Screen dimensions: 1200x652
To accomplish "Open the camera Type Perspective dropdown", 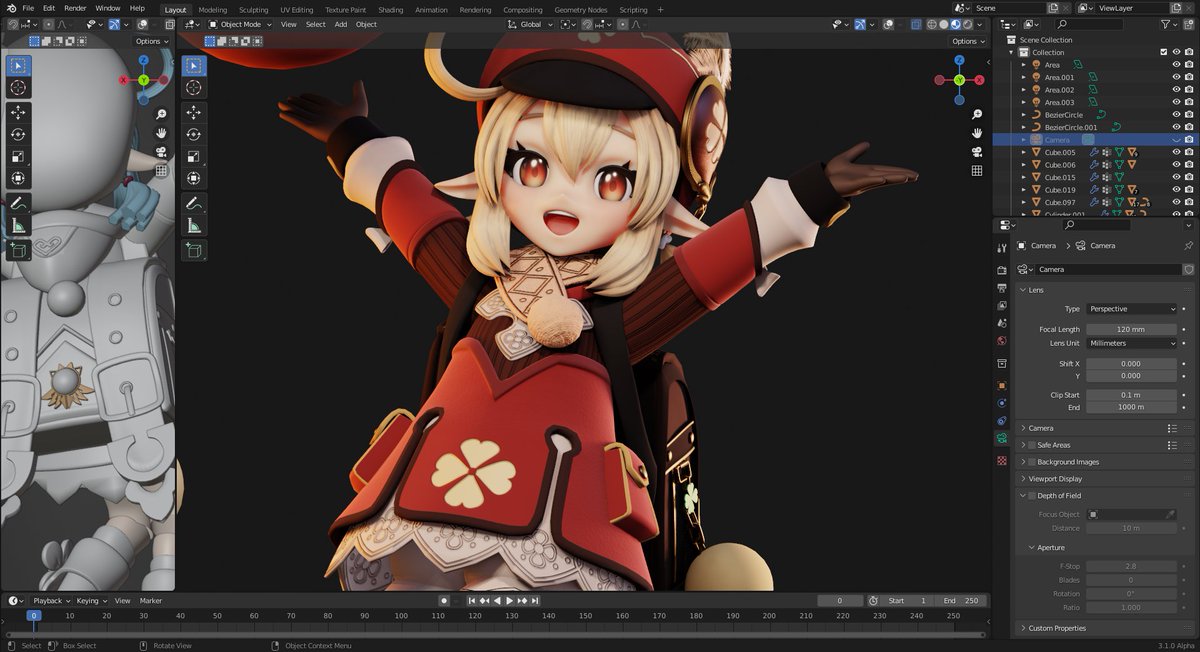I will tap(1132, 309).
